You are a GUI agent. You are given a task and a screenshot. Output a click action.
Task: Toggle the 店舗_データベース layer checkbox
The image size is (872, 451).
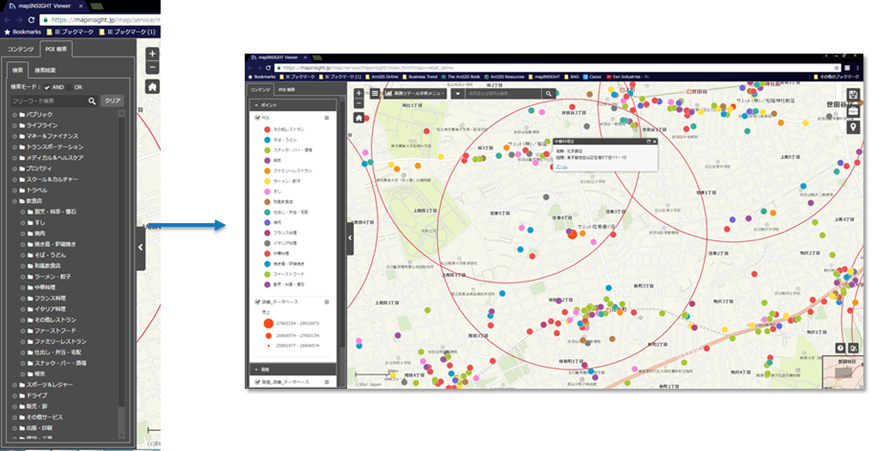pyautogui.click(x=257, y=301)
